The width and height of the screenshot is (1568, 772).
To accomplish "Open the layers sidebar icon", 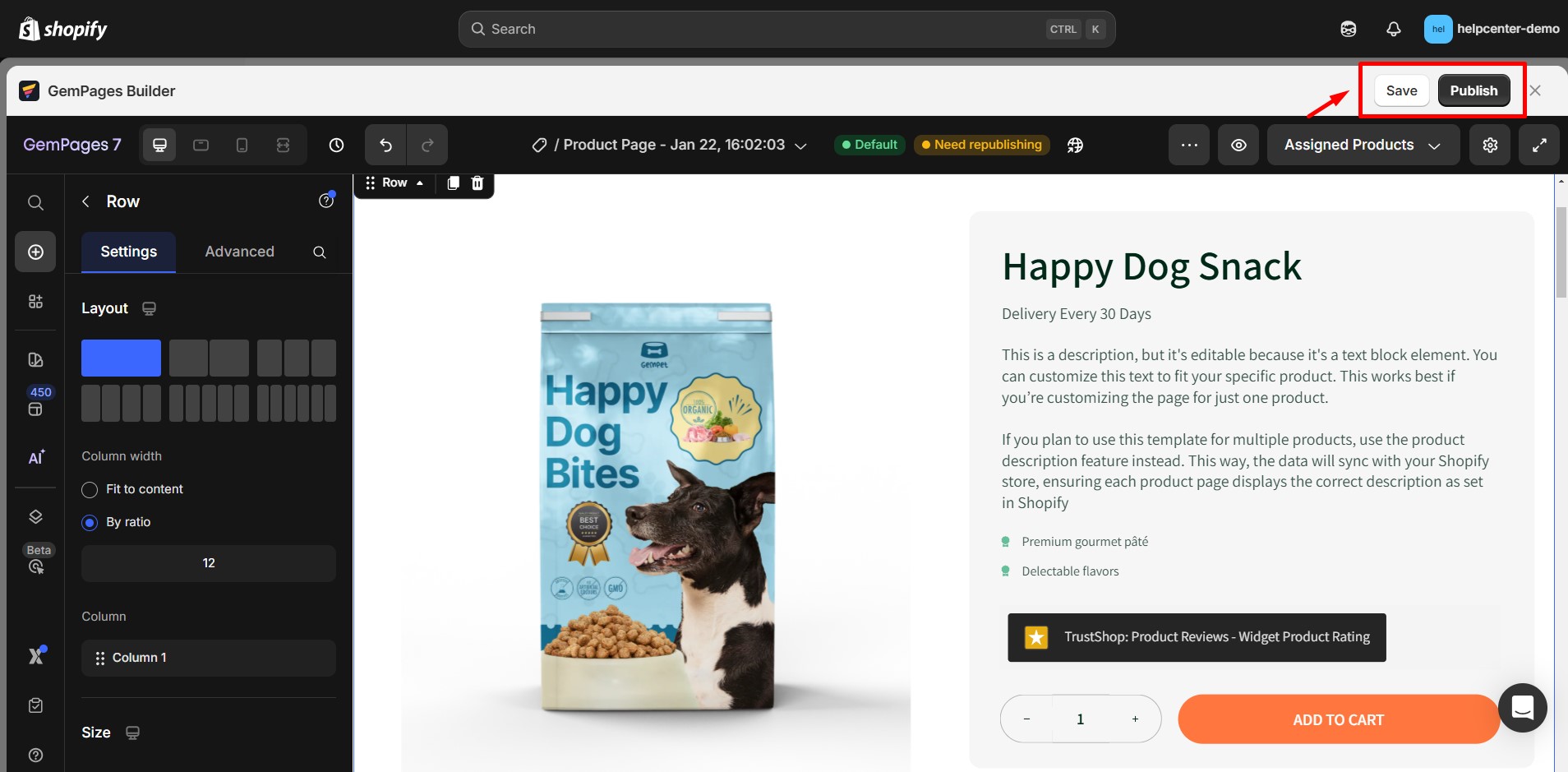I will (x=35, y=516).
